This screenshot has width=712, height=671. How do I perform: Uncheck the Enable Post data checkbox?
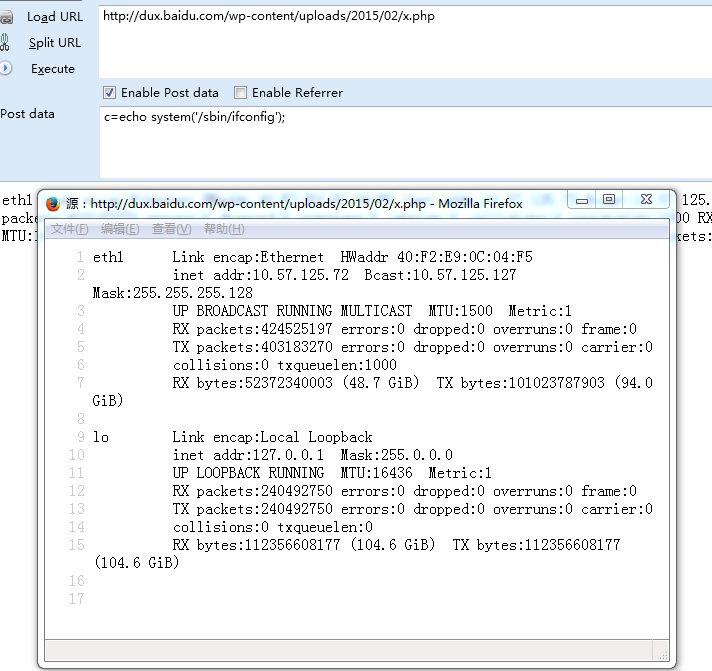tap(109, 93)
